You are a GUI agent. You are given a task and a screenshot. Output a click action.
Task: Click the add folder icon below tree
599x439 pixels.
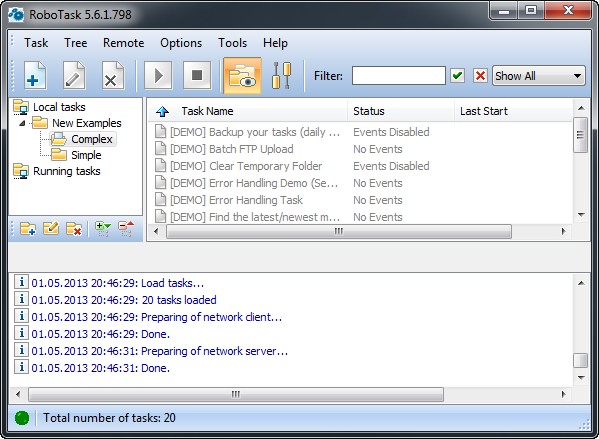28,229
